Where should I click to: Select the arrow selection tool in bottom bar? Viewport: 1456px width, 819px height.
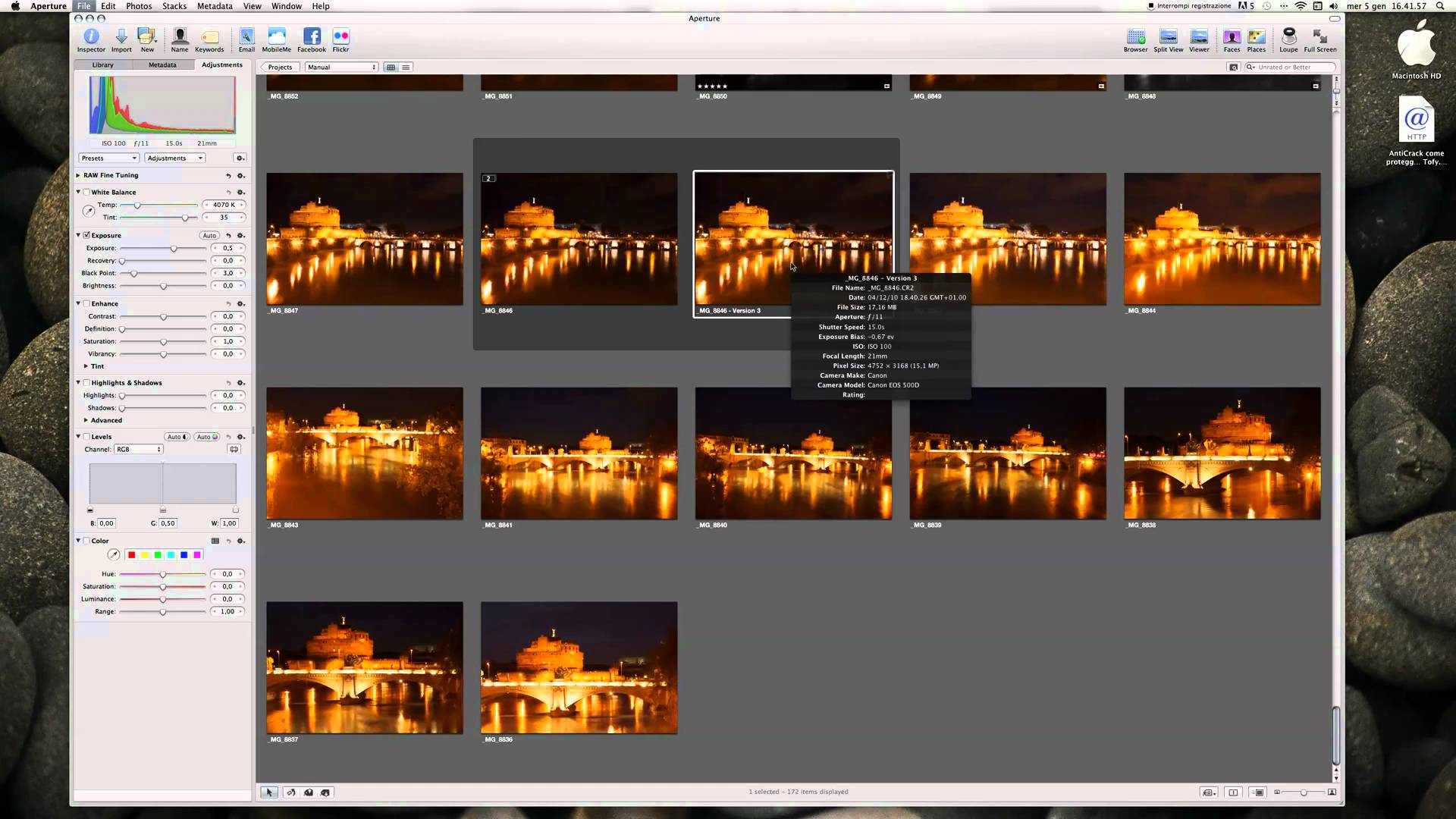click(269, 792)
